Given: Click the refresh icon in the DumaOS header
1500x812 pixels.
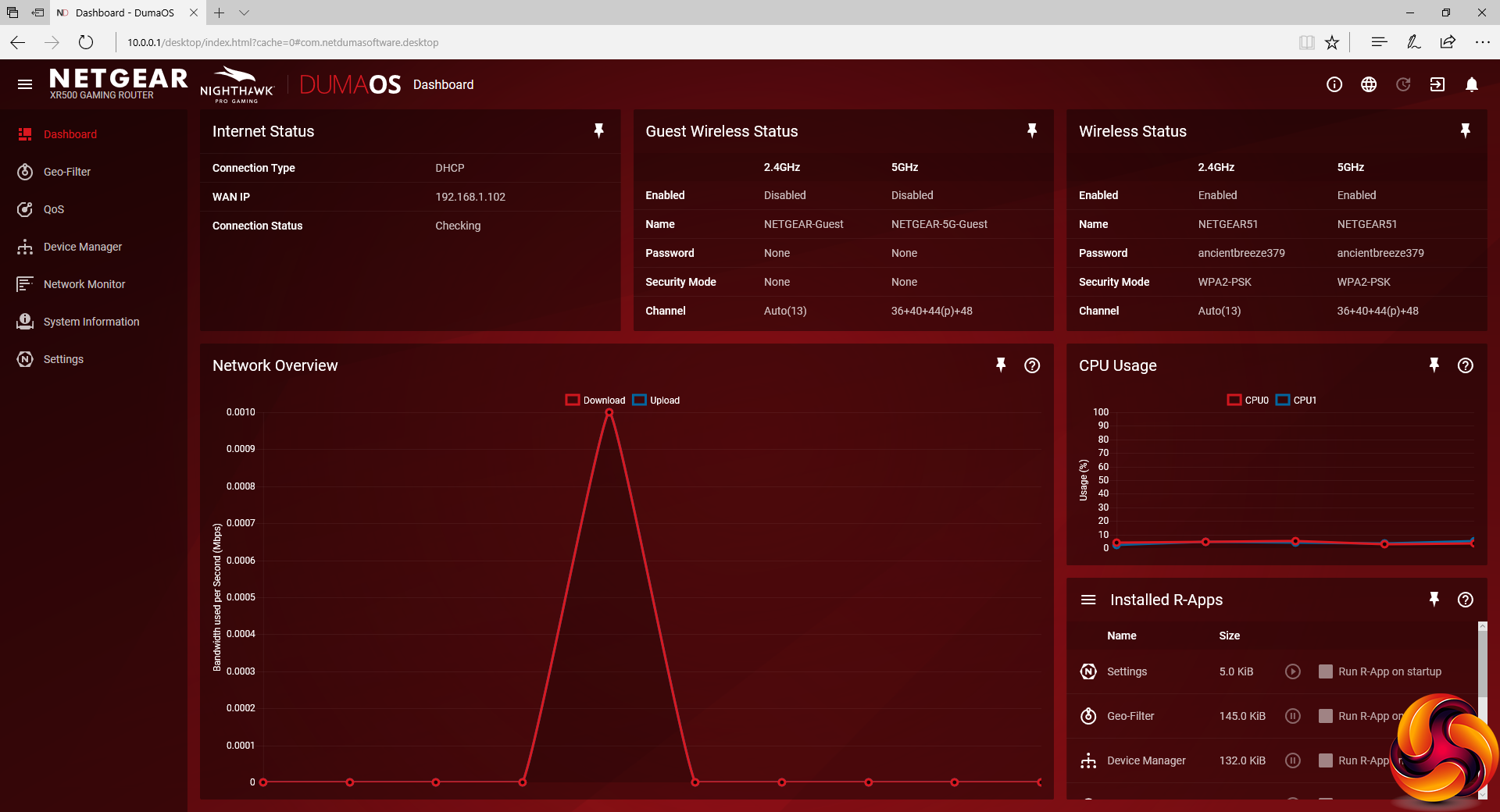Looking at the screenshot, I should point(1403,84).
